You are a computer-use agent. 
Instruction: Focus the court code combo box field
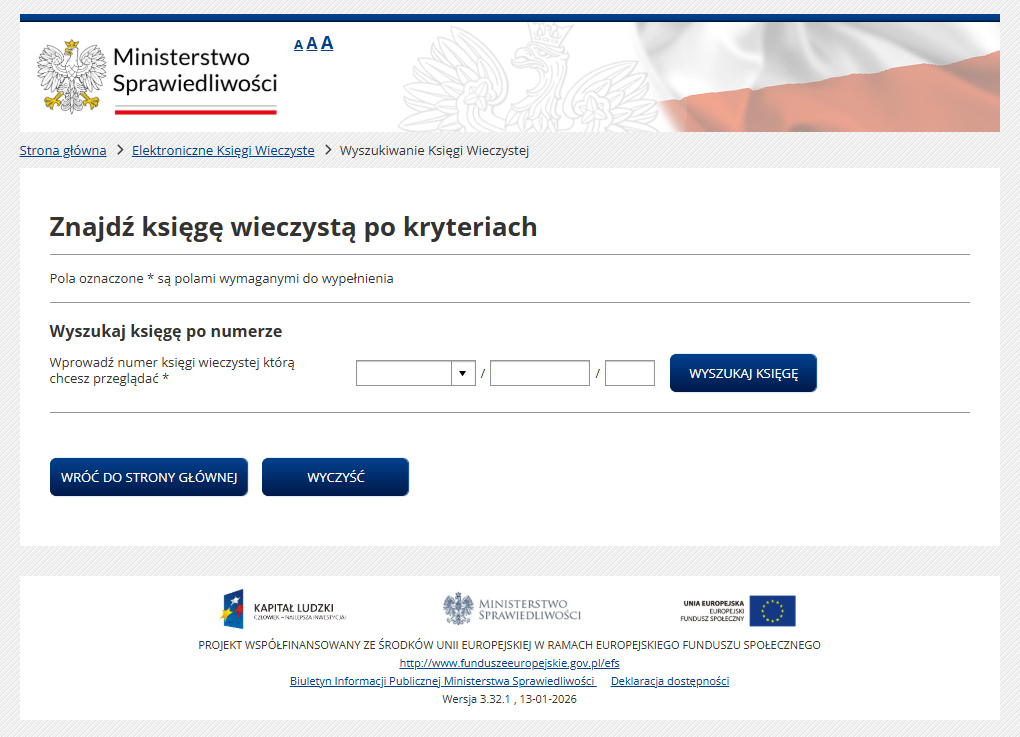coord(404,373)
